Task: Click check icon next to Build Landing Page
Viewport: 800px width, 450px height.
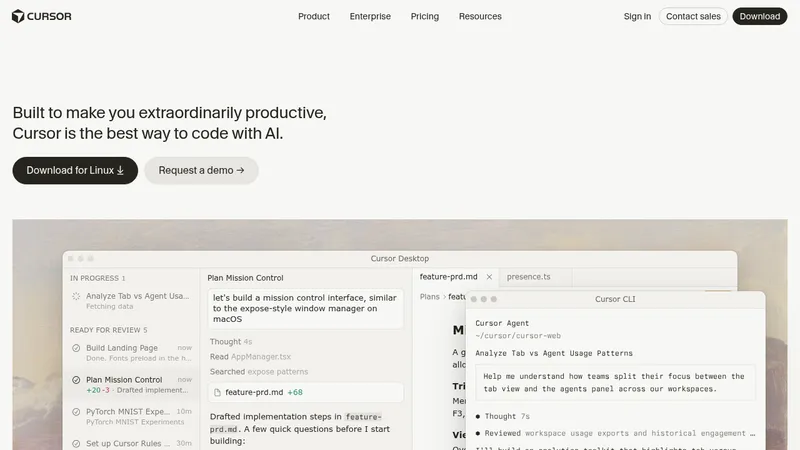Action: click(76, 348)
